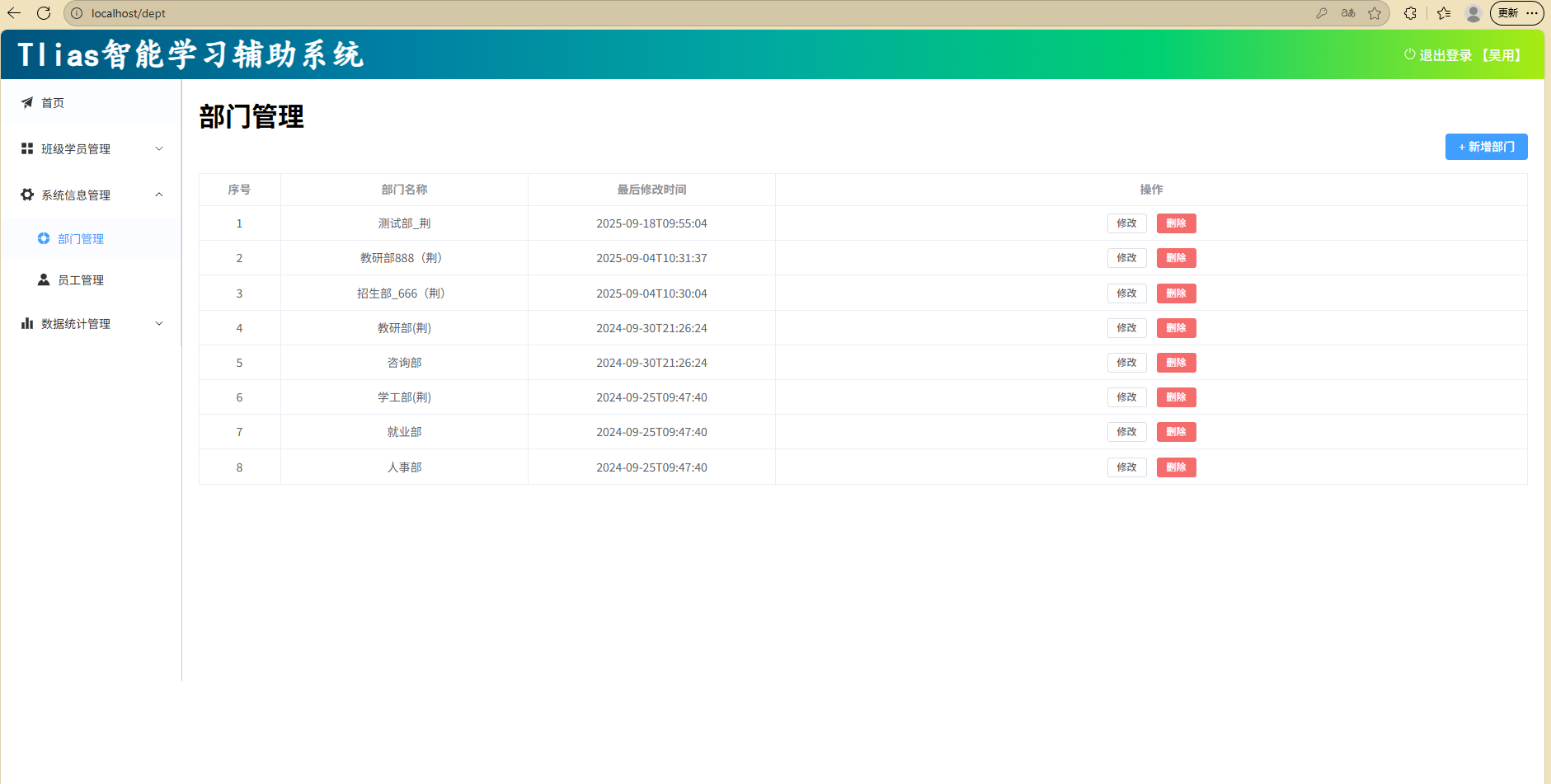Click the browser back arrow icon
The image size is (1551, 784).
[x=14, y=13]
